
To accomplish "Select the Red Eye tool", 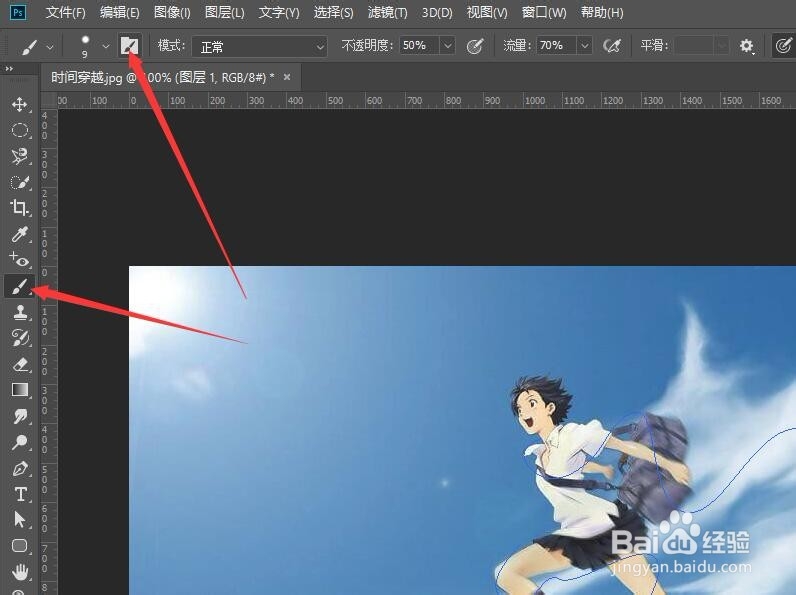I will pos(19,260).
